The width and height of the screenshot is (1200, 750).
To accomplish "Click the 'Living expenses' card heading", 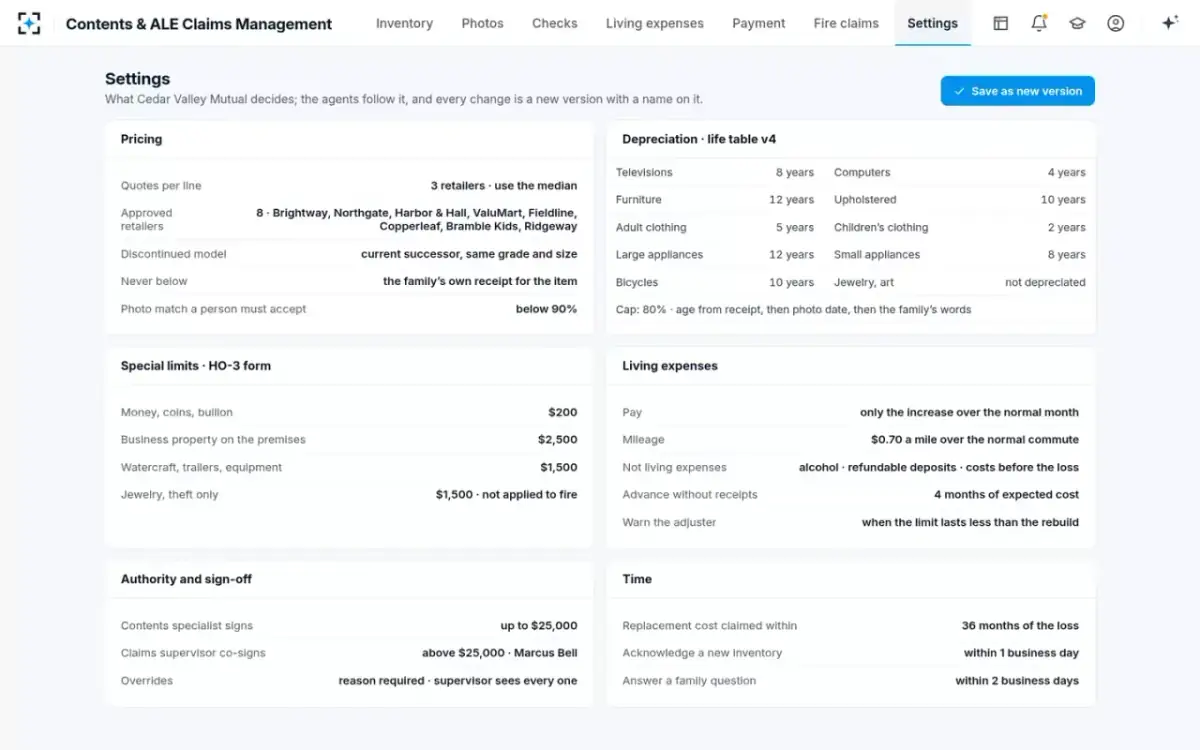I will pos(670,366).
